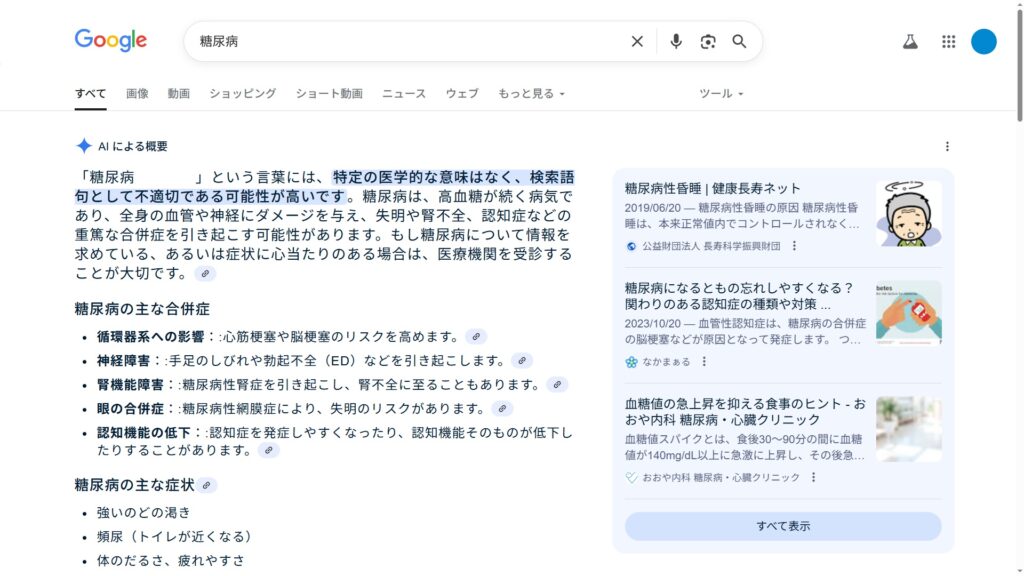Start voice search with the microphone
The height and width of the screenshot is (576, 1024).
click(676, 41)
